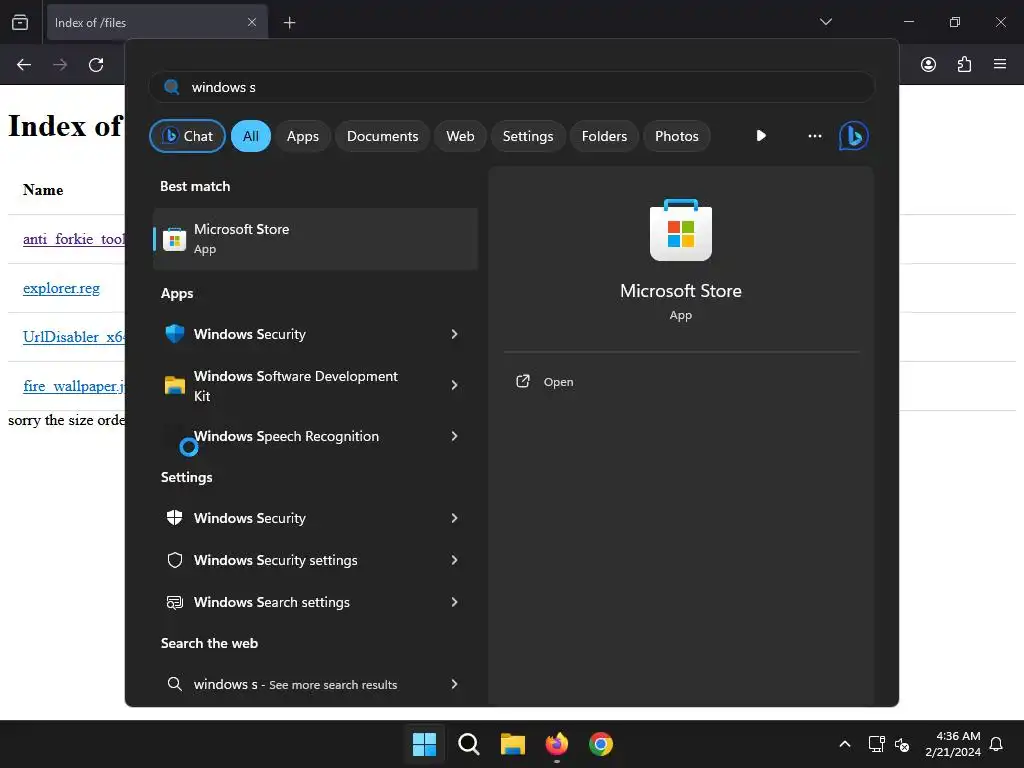
Task: Open Bing chat icon at panel right
Action: 854,136
